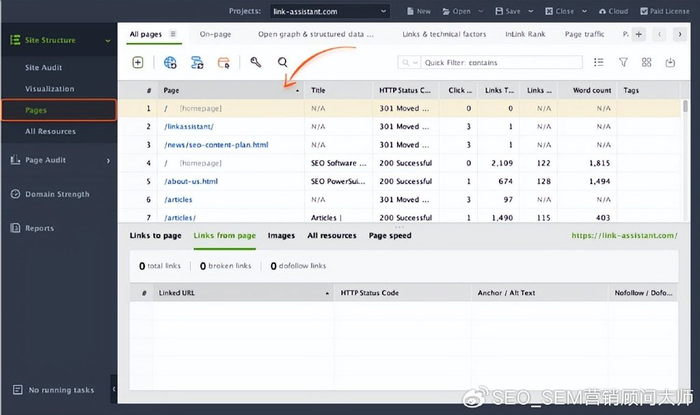The image size is (700, 415).
Task: Collapse the Site Structure section
Action: point(107,41)
